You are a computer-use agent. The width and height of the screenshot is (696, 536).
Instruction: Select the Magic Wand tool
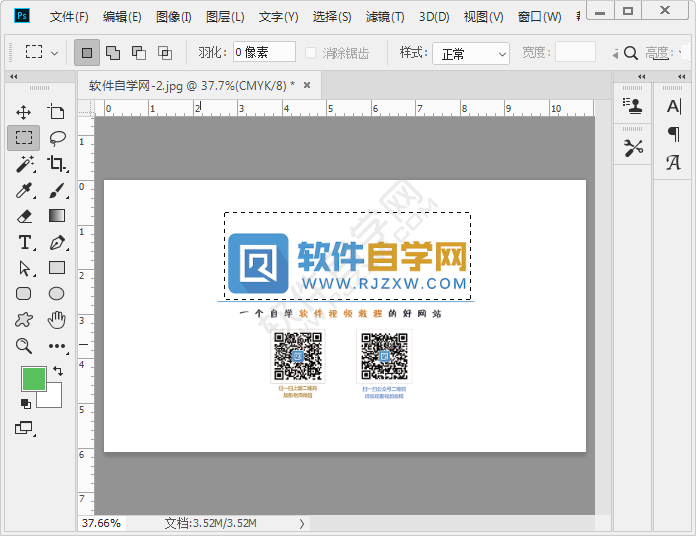tap(25, 164)
